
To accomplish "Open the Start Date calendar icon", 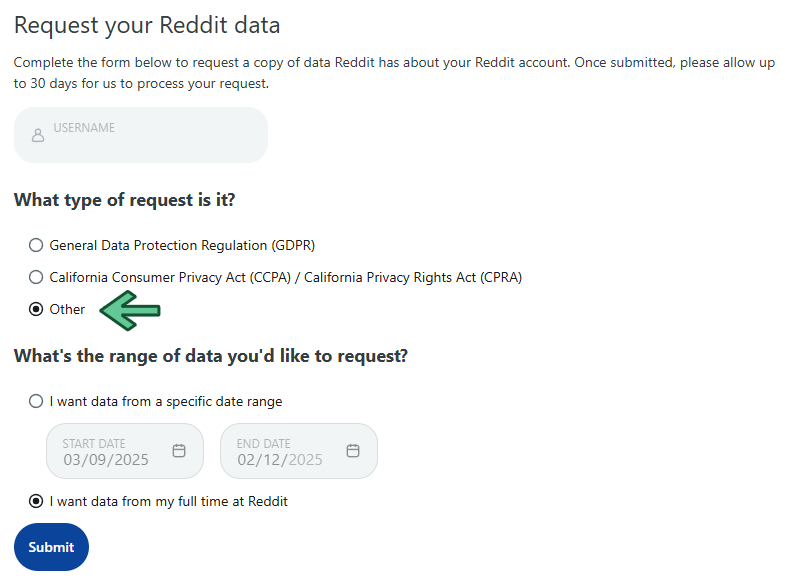I will click(x=179, y=451).
